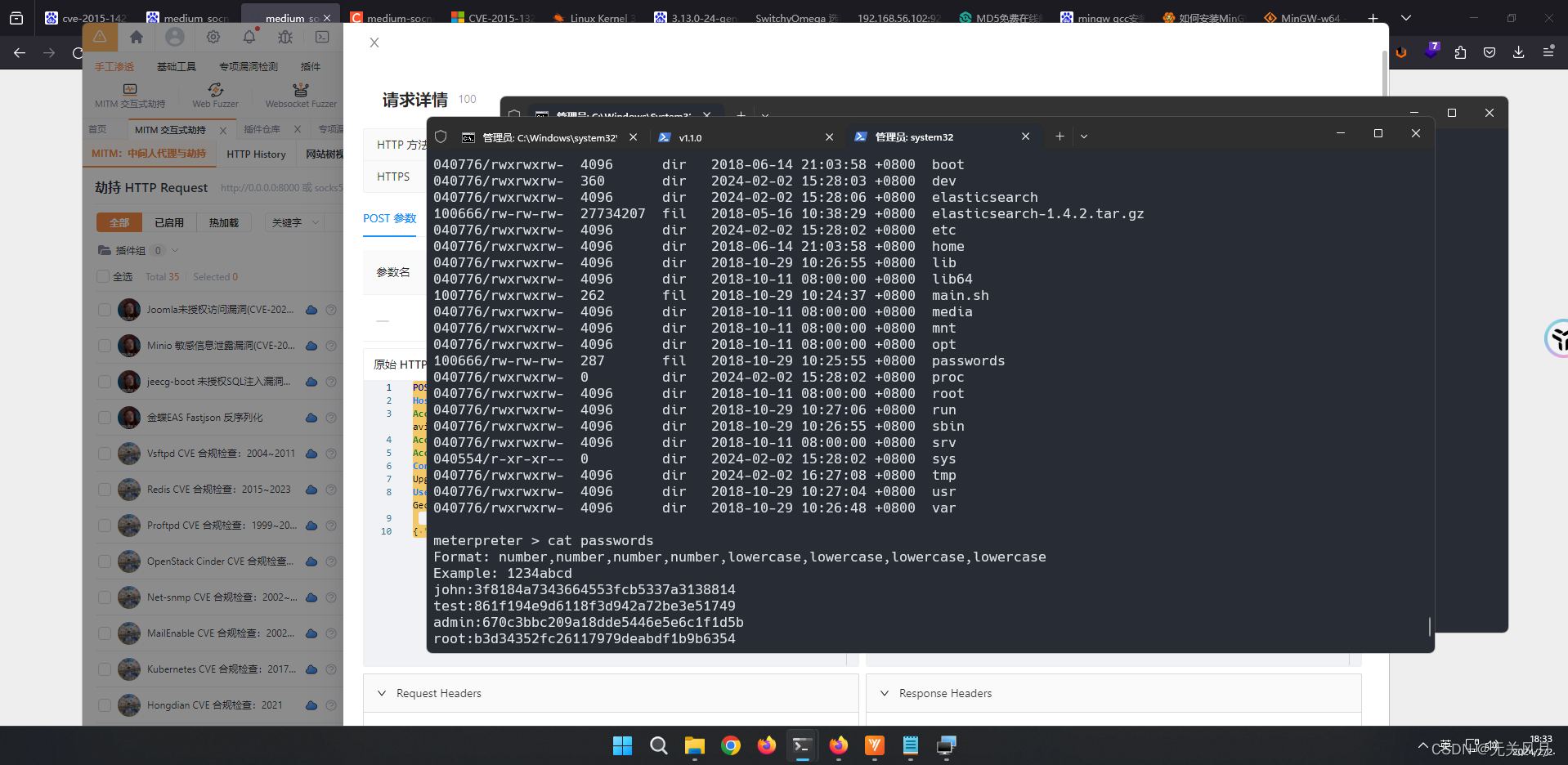The image size is (1568, 765).
Task: Close the 请求详情 drawer with X
Action: (x=374, y=42)
